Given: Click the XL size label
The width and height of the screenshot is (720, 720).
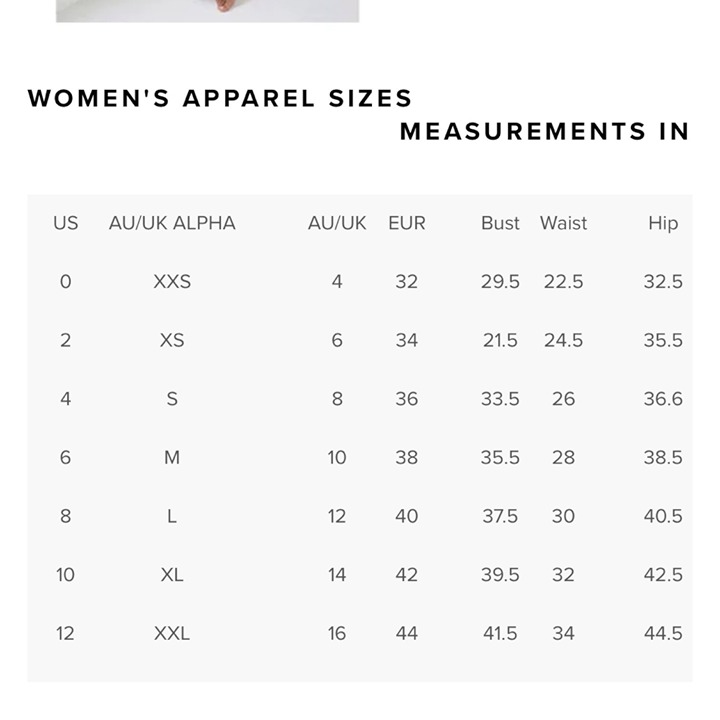Looking at the screenshot, I should click(x=172, y=575).
